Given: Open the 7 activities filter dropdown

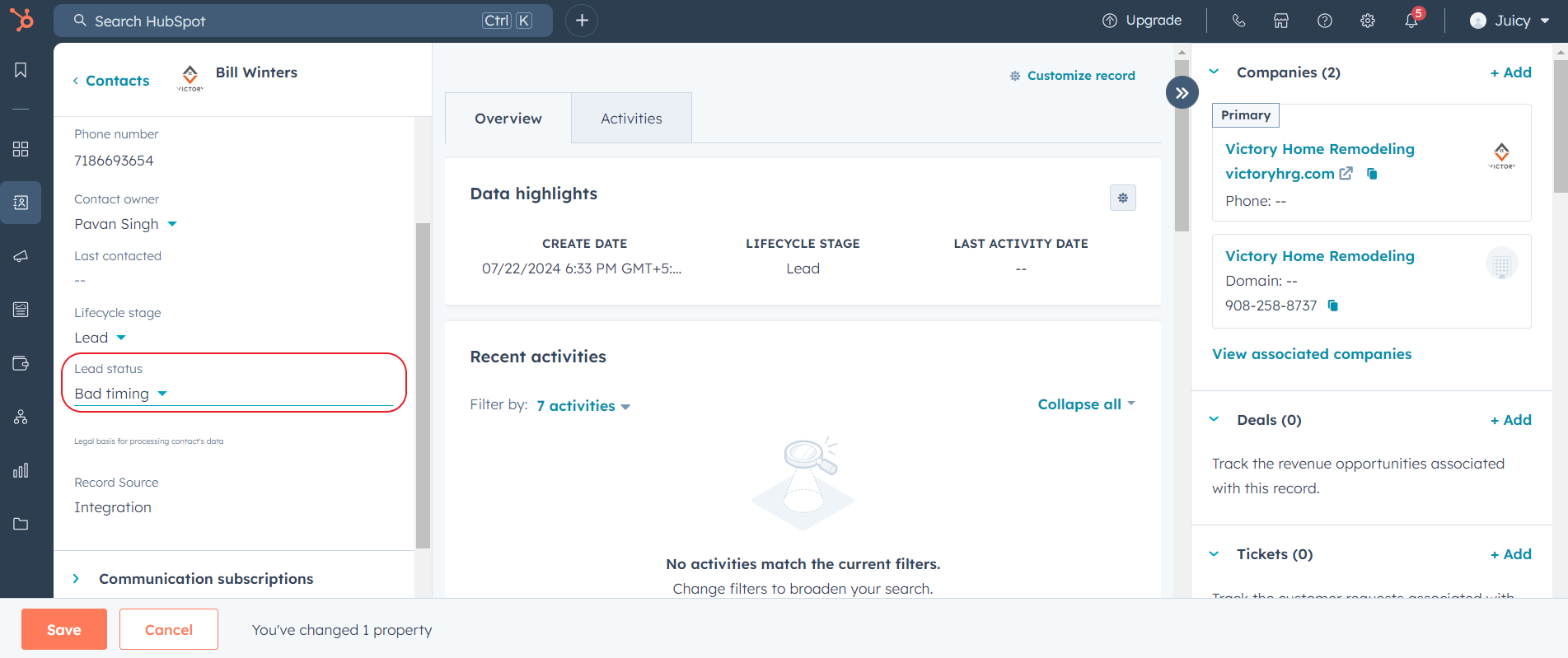Looking at the screenshot, I should click(x=583, y=406).
